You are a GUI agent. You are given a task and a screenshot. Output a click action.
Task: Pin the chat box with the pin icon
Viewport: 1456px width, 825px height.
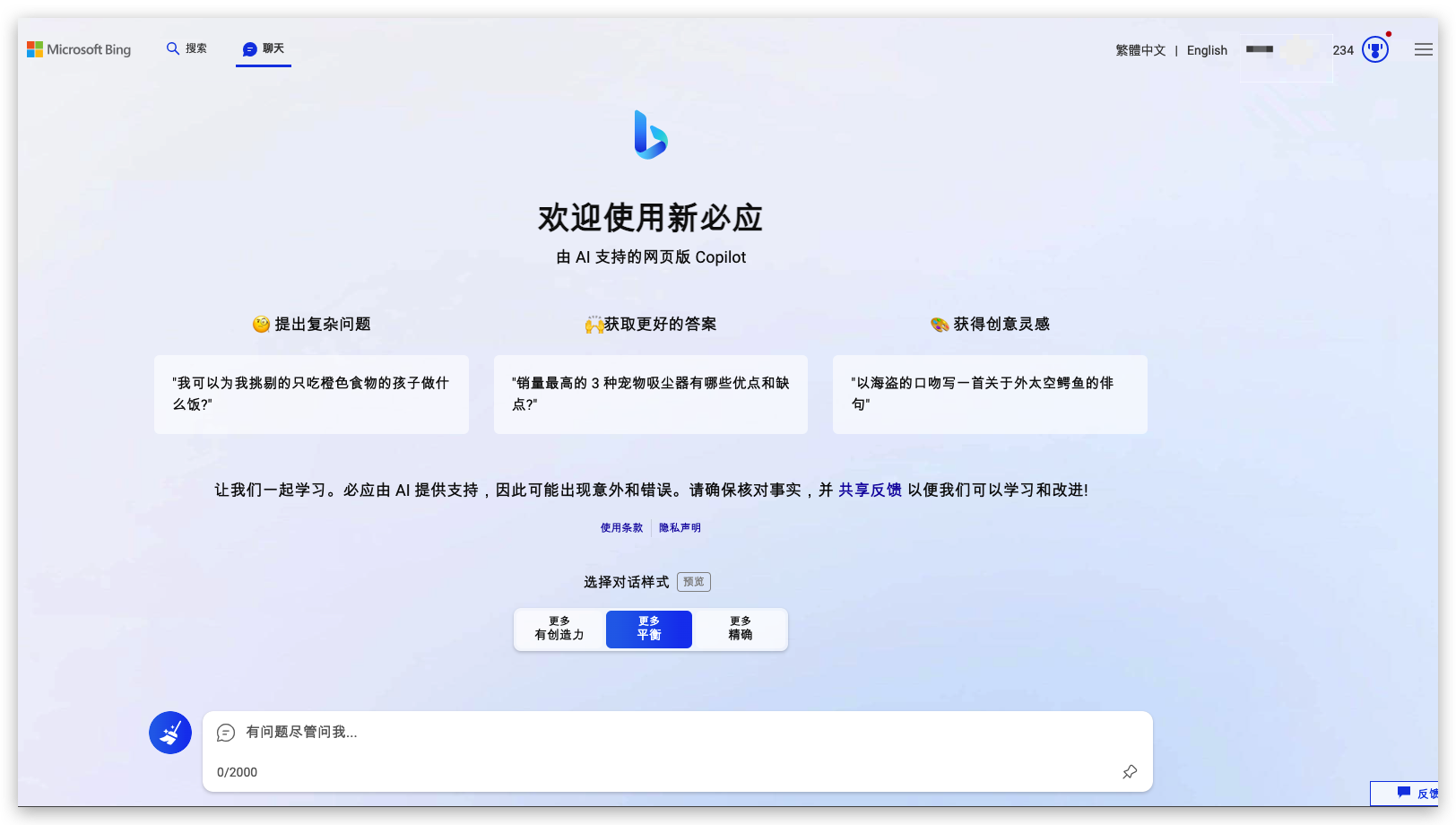tap(1130, 771)
